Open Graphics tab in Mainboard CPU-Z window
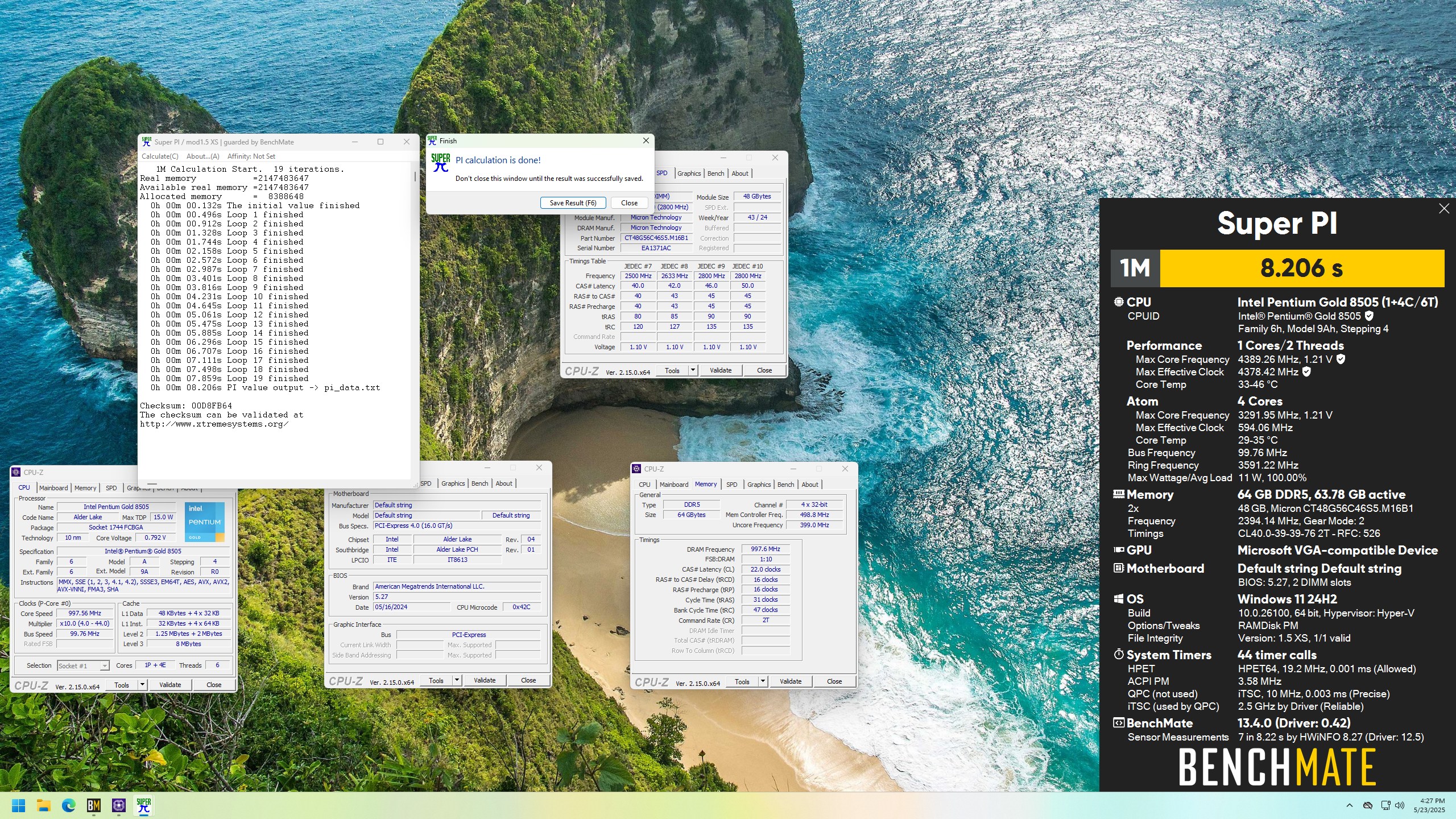Screen dimensions: 1456x819 click(x=453, y=483)
